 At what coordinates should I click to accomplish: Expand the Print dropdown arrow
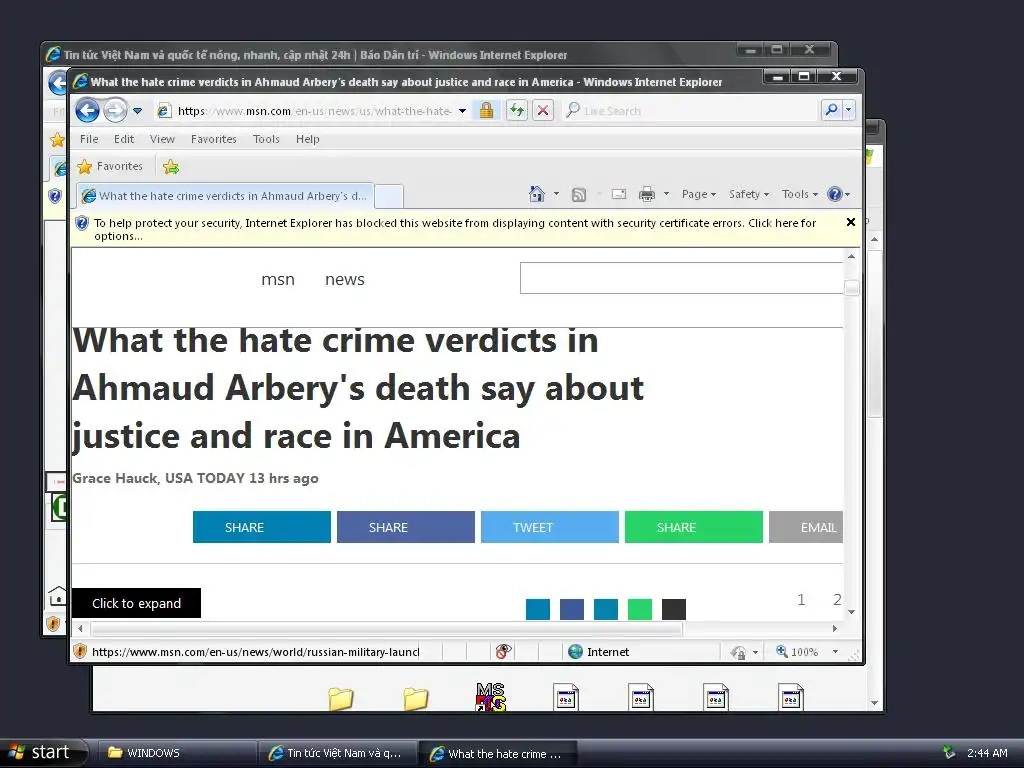pos(666,194)
